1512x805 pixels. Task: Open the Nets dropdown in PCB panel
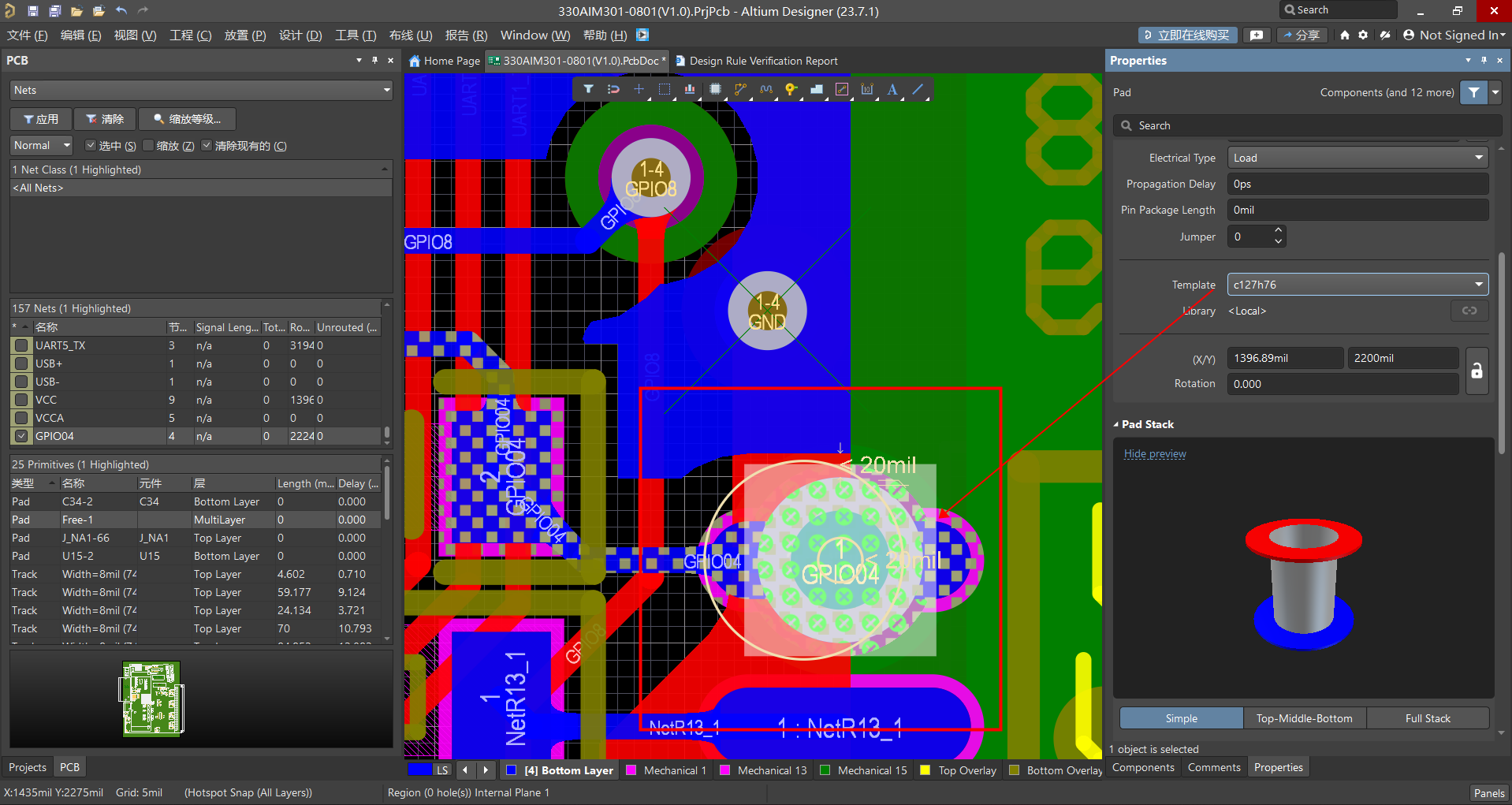pos(201,91)
